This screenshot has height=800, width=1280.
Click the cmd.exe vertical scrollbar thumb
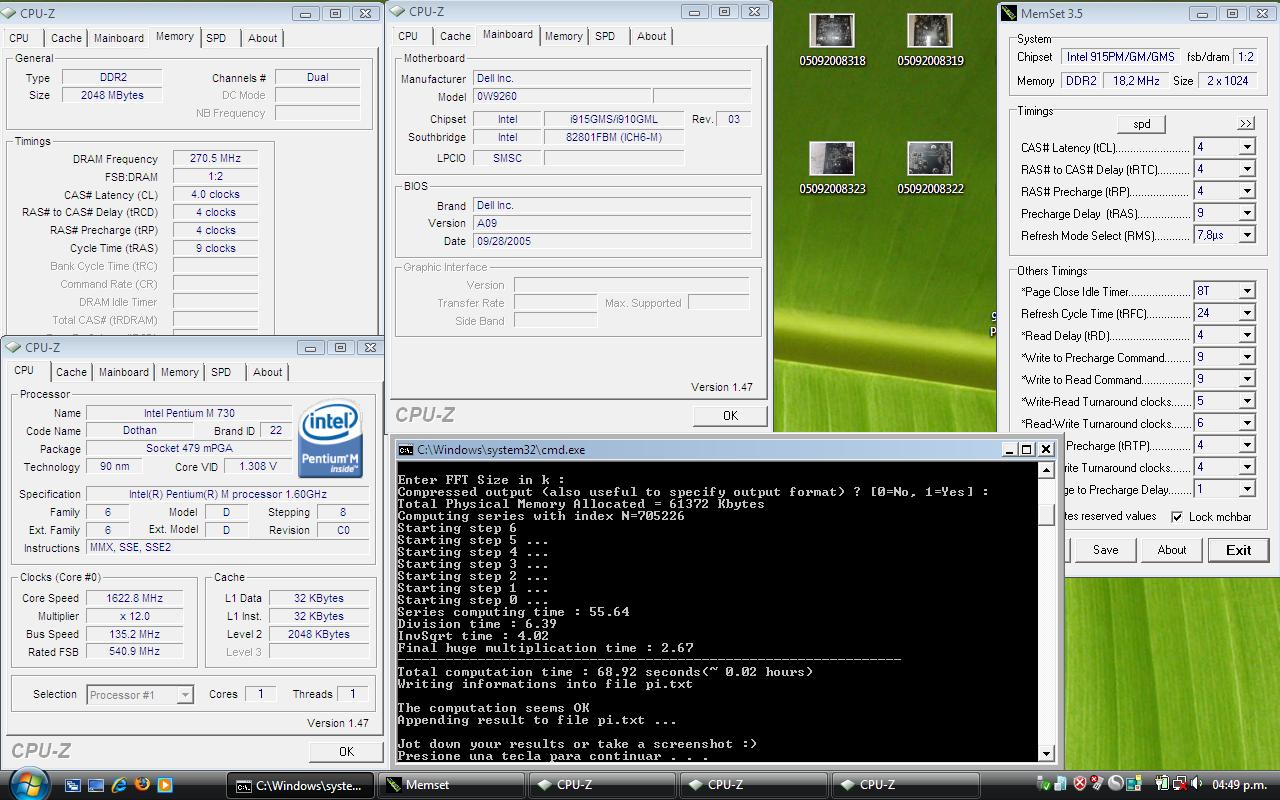click(x=1046, y=514)
